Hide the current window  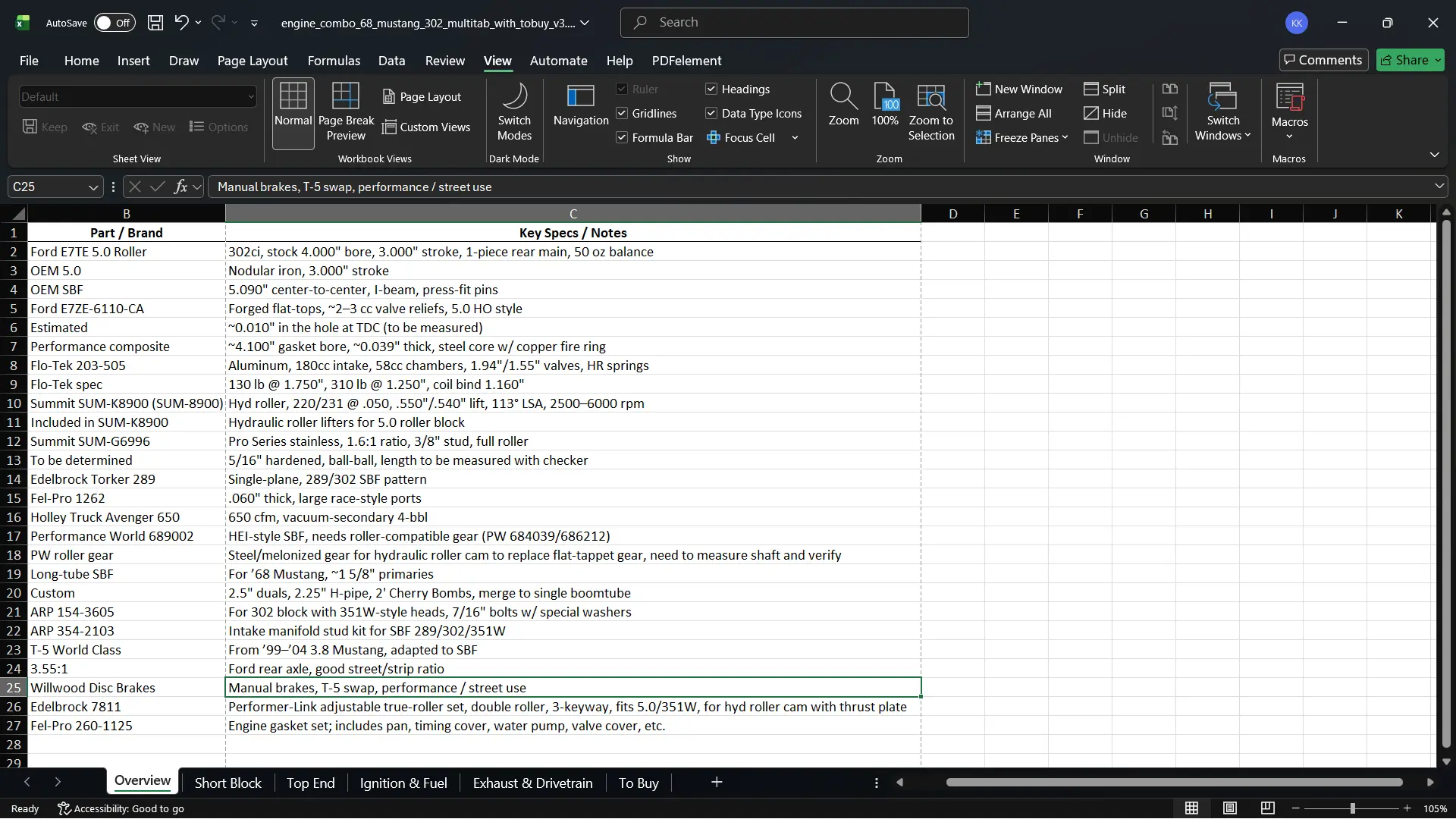coord(1106,114)
